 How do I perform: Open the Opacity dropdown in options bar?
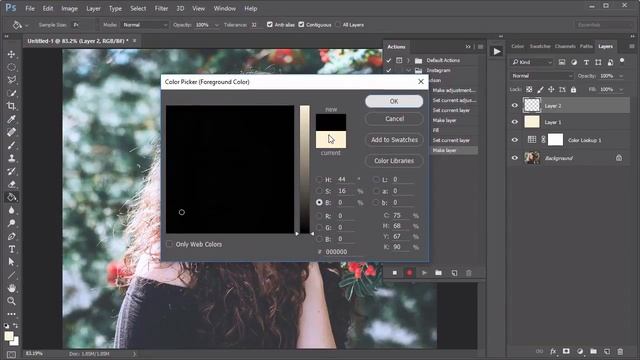216,25
